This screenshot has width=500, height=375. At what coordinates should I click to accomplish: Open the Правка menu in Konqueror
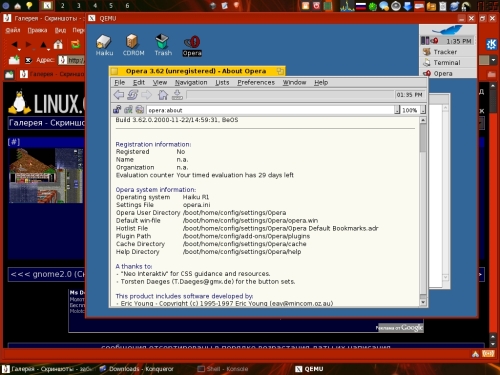[x=37, y=30]
